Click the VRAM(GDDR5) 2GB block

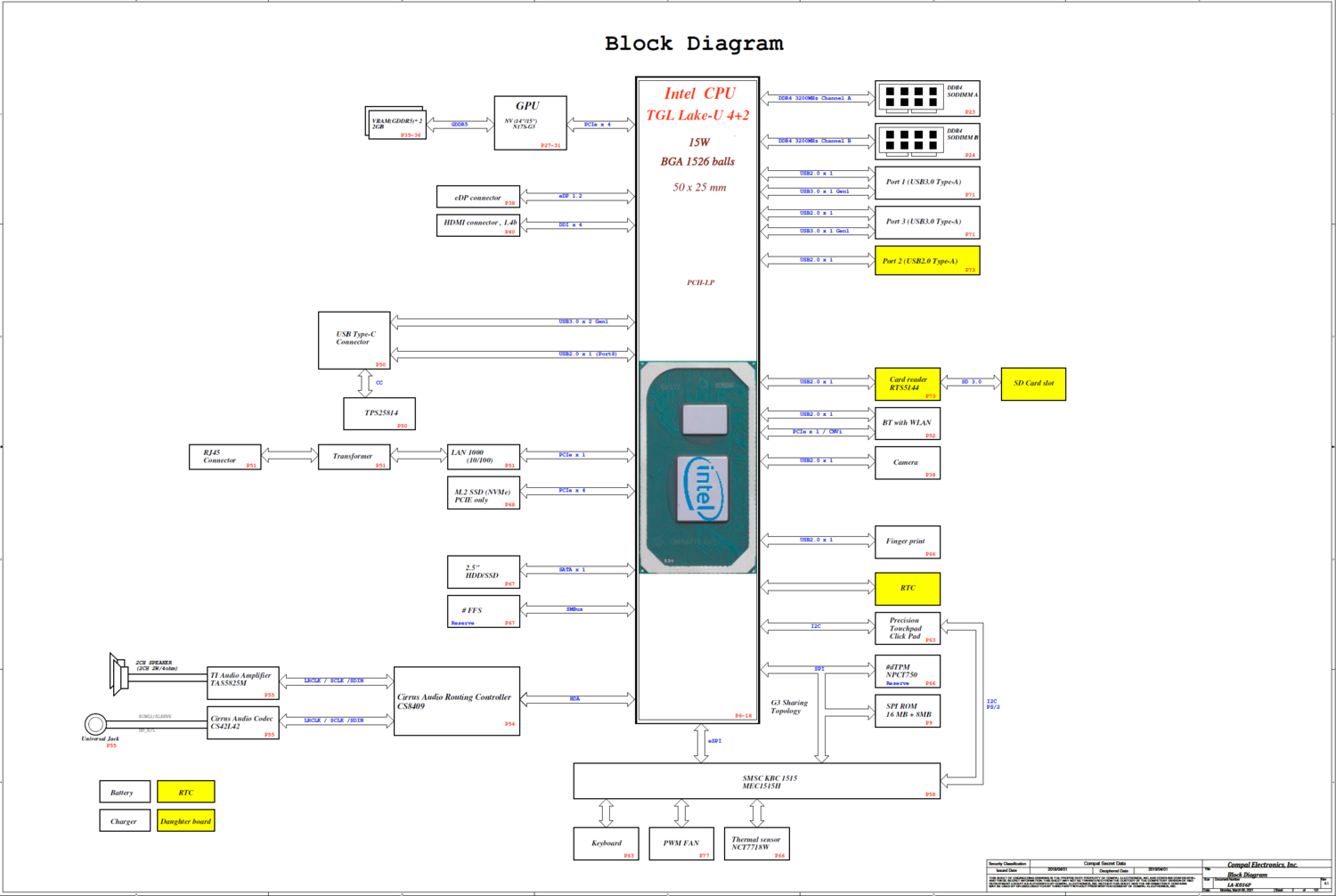[397, 124]
